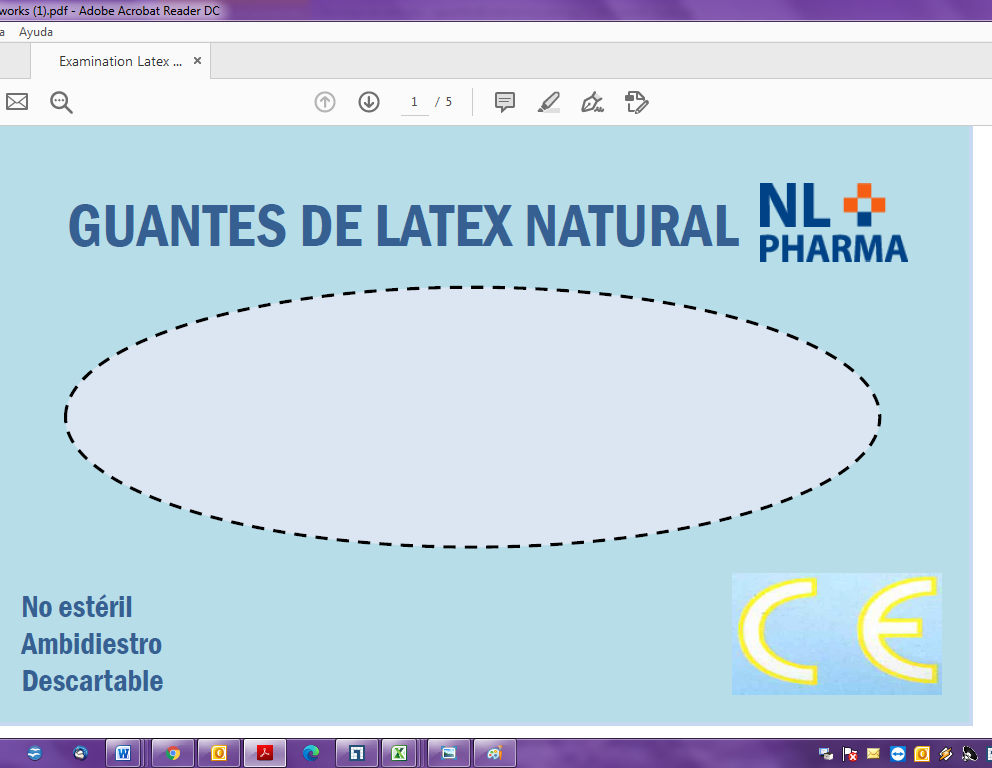Go to previous page with up arrow
The image size is (992, 768).
click(325, 102)
